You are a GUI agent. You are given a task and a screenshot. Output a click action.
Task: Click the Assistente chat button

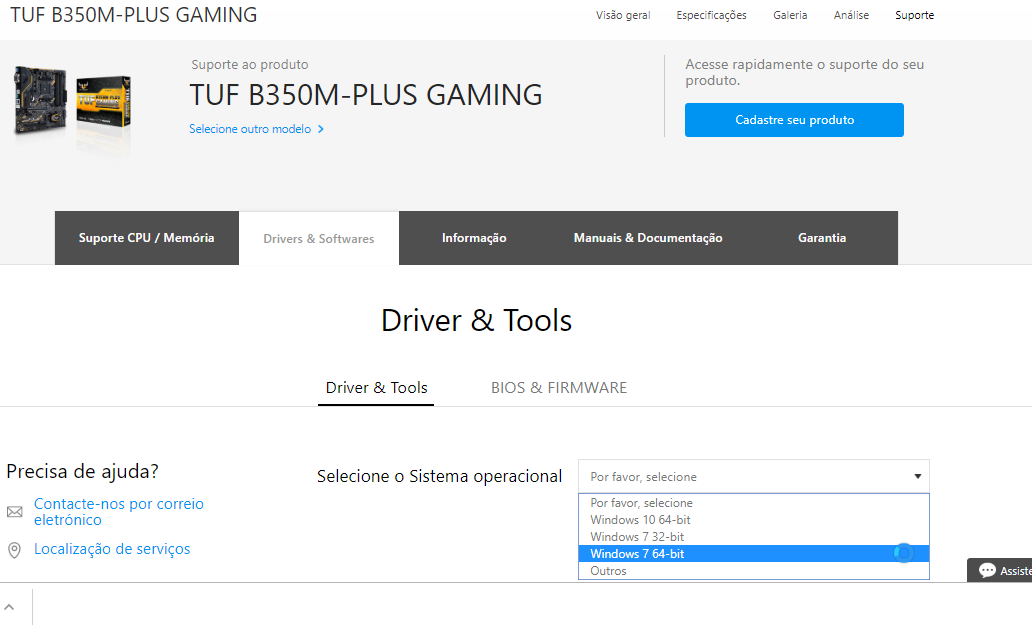pyautogui.click(x=1000, y=570)
